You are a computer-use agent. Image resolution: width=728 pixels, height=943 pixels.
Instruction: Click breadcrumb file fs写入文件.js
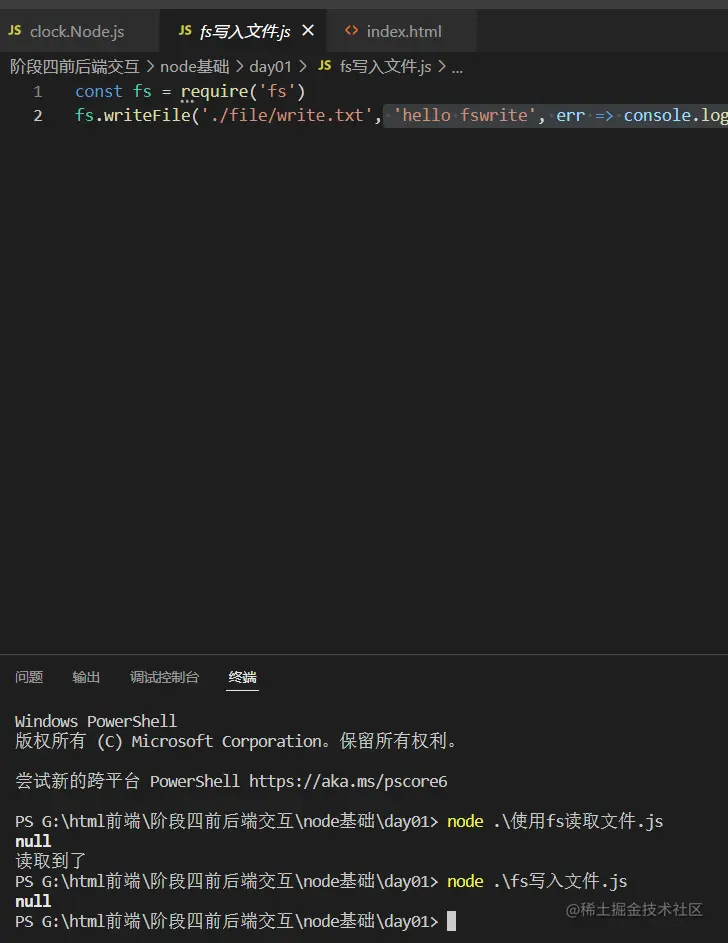[x=385, y=66]
